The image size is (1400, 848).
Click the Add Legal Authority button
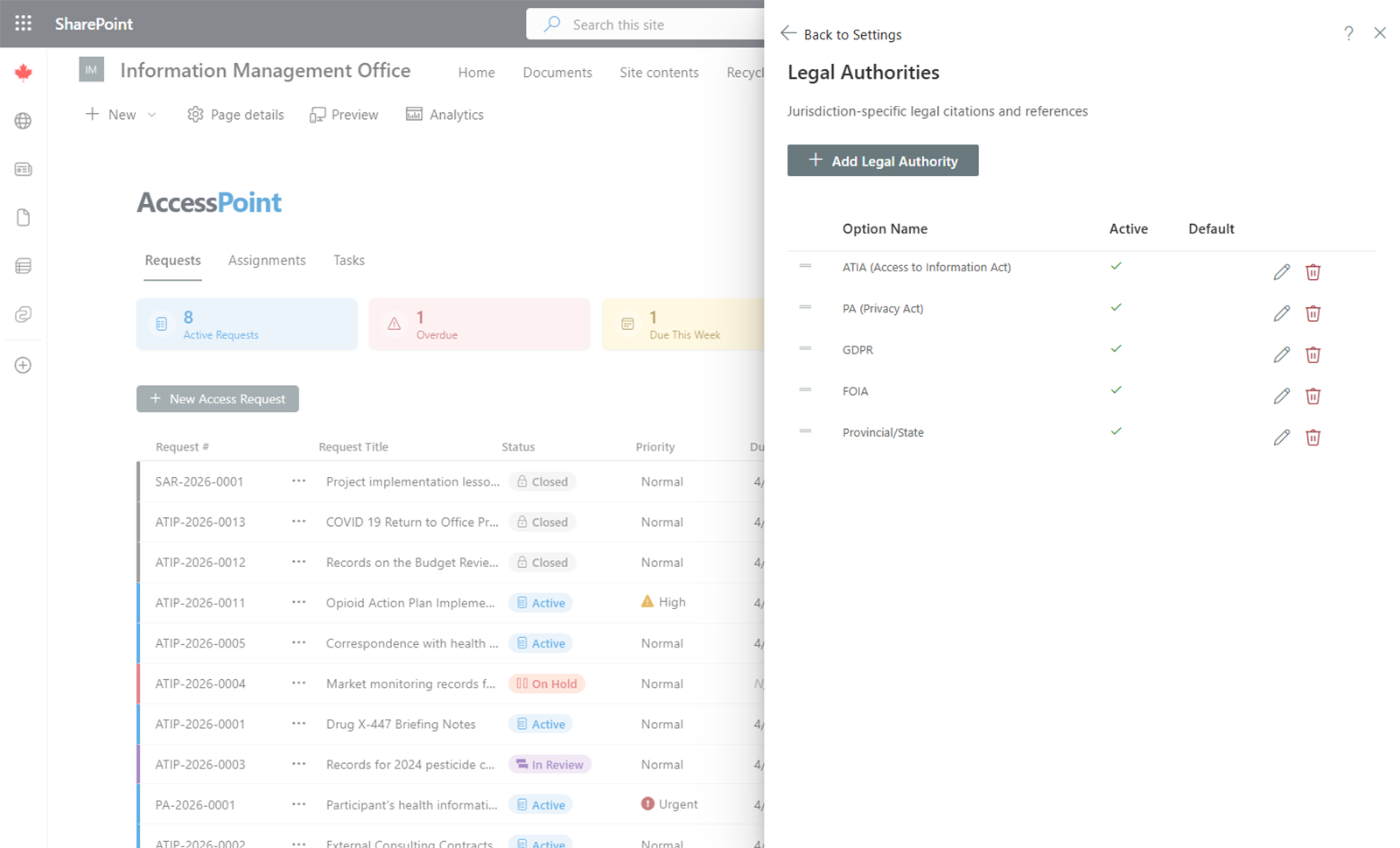coord(882,160)
